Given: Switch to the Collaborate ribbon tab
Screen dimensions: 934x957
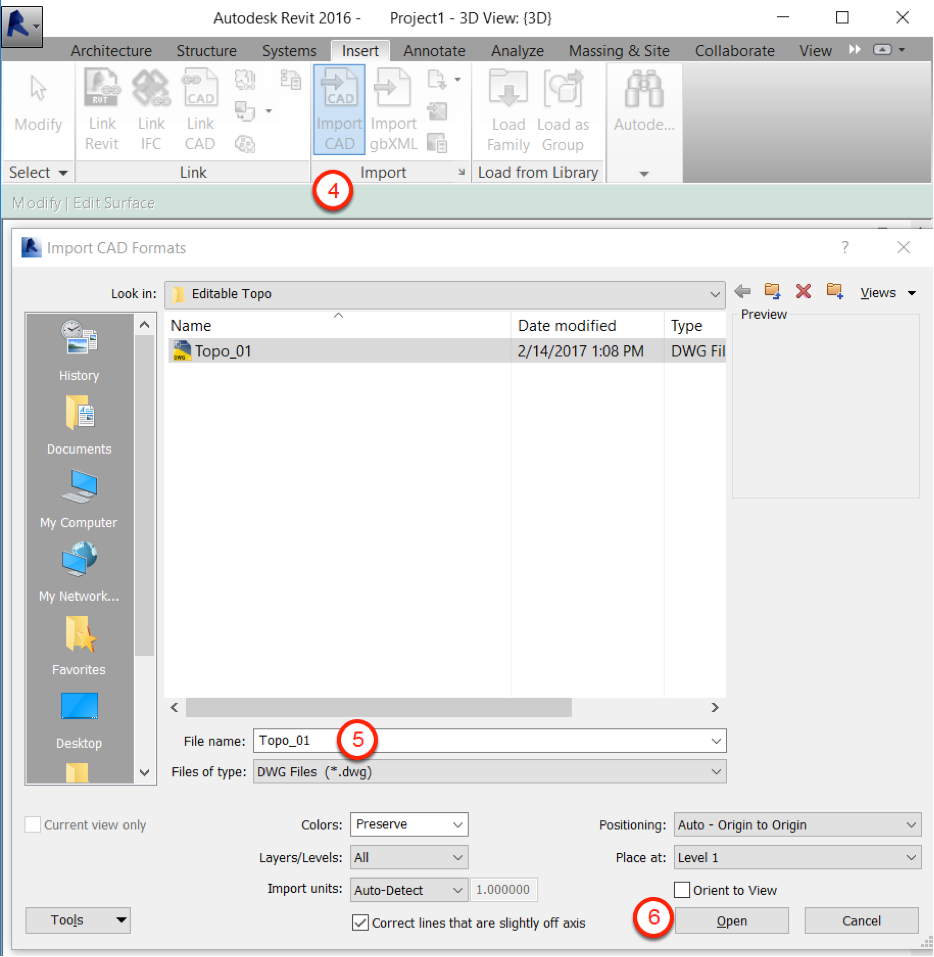Looking at the screenshot, I should 734,51.
